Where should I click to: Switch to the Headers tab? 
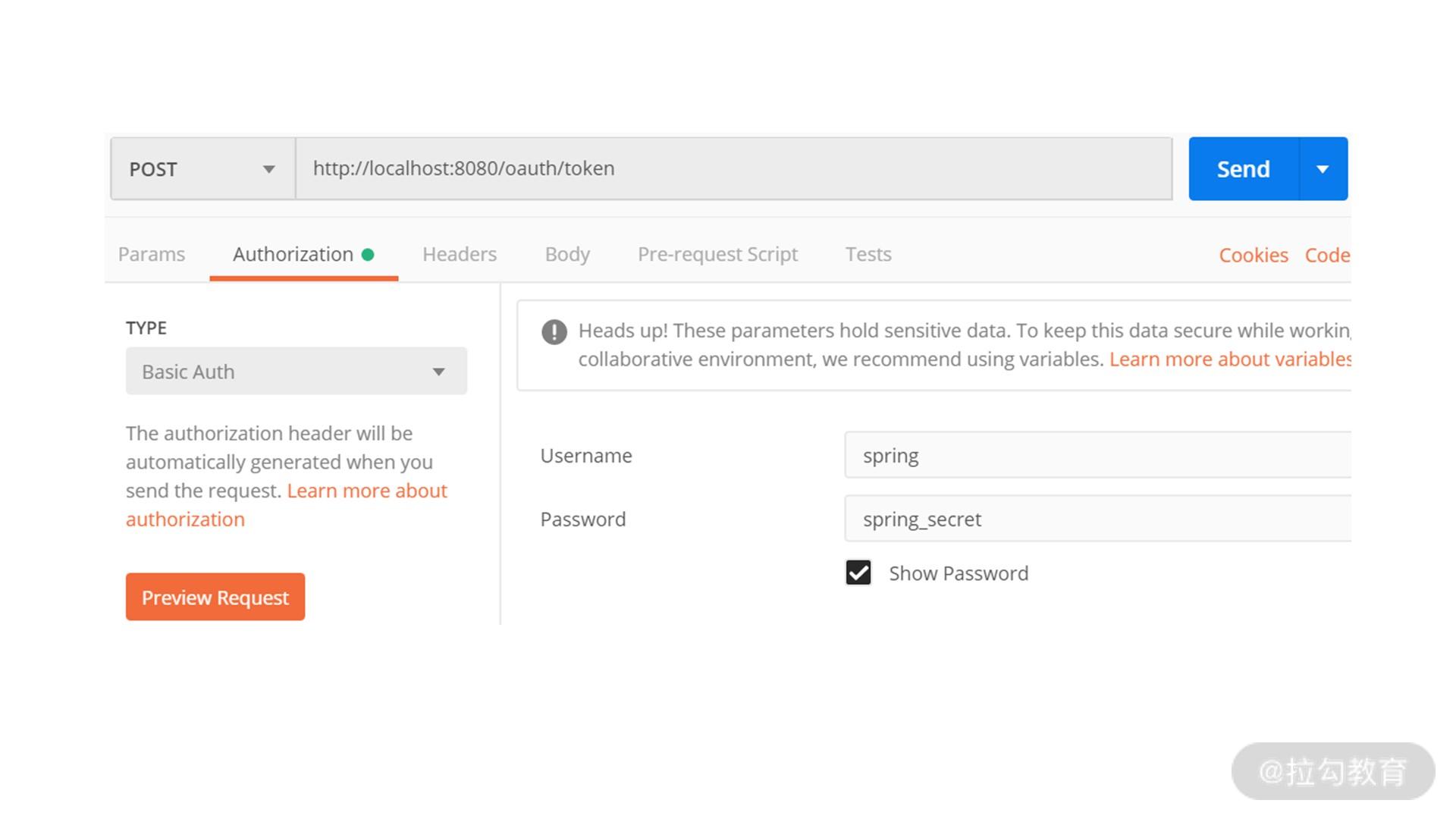pos(460,255)
